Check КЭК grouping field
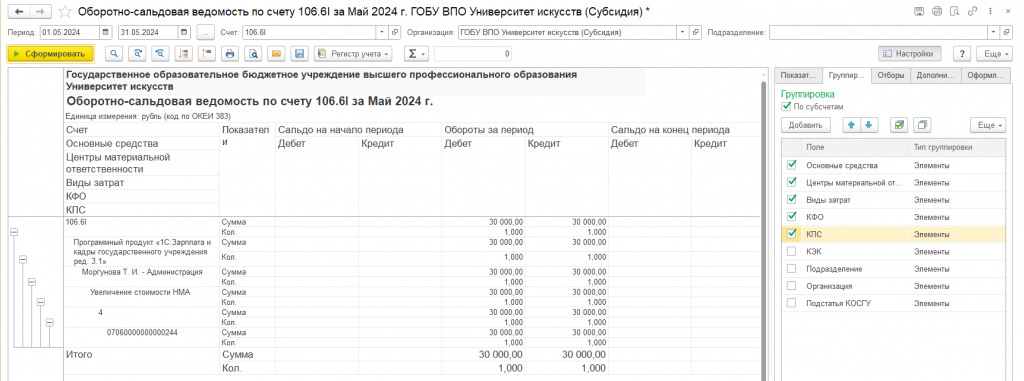 click(x=792, y=251)
